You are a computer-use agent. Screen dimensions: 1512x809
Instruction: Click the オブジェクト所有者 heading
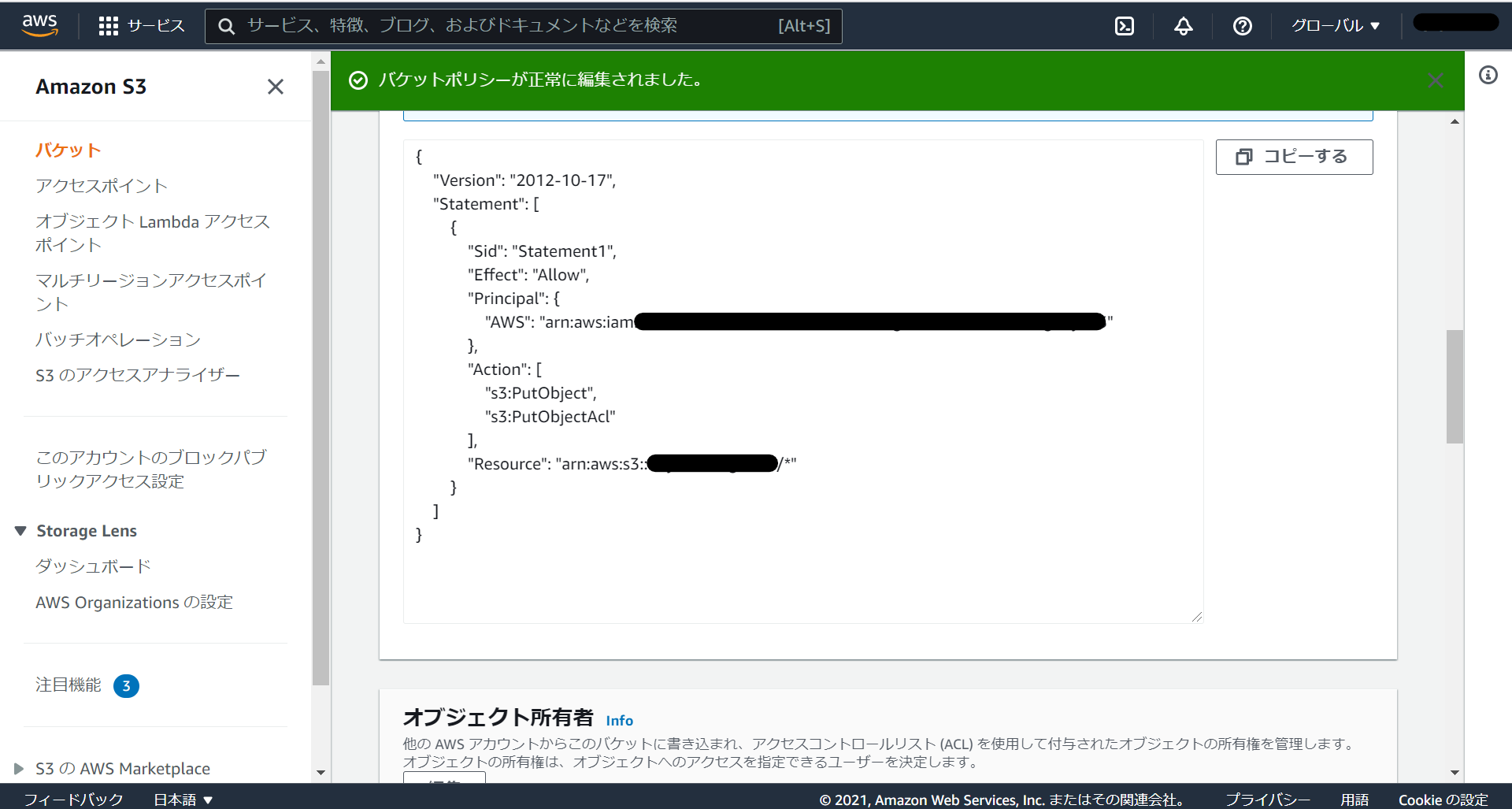click(x=498, y=718)
